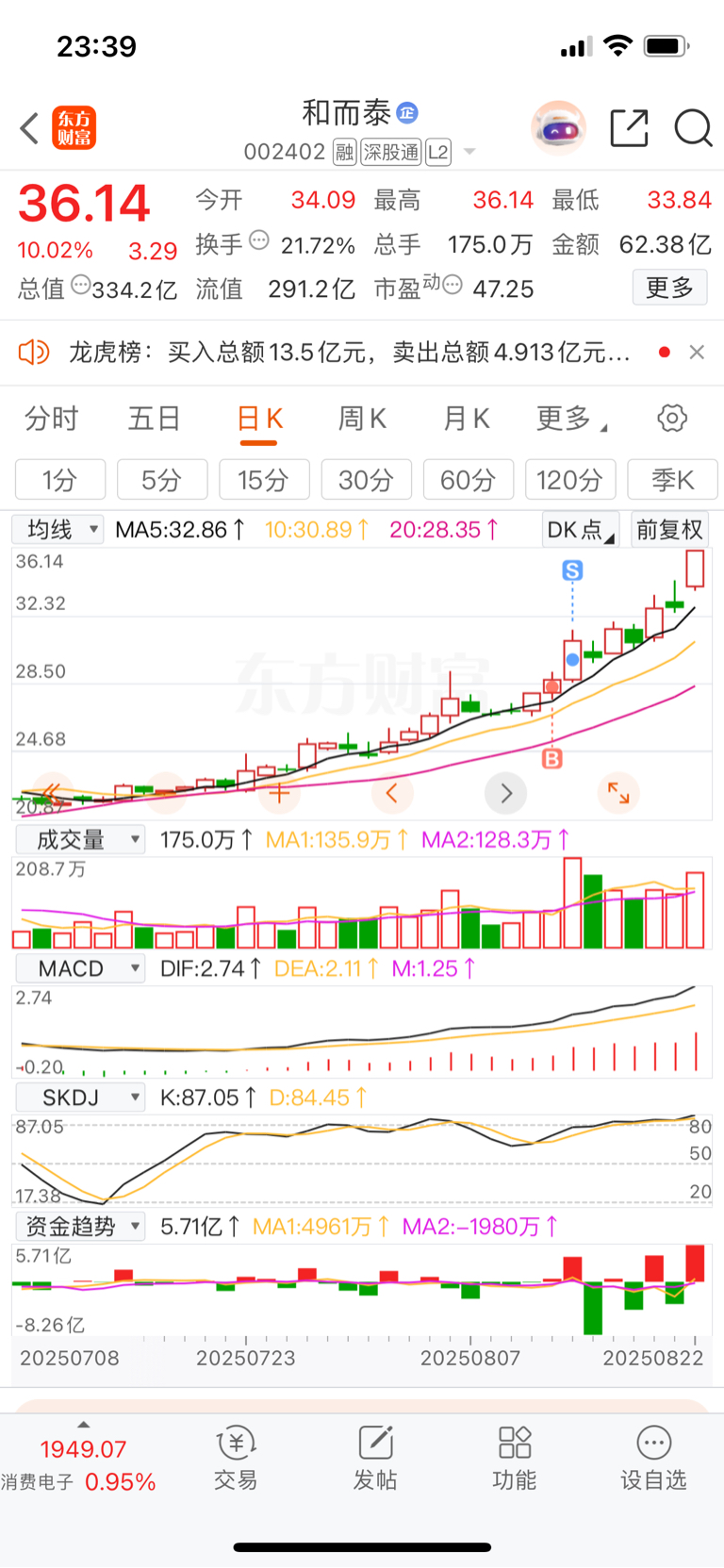Tap the red B buy marker on chart
Screen dimensions: 724x1568
pyautogui.click(x=552, y=758)
